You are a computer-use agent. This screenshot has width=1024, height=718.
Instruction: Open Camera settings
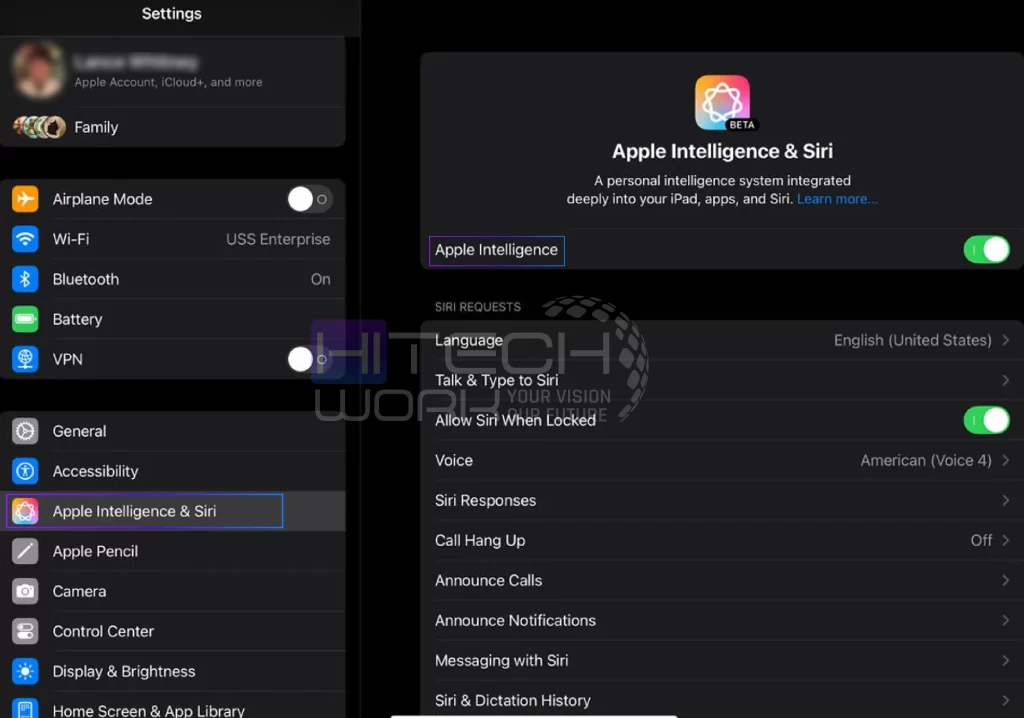point(173,591)
